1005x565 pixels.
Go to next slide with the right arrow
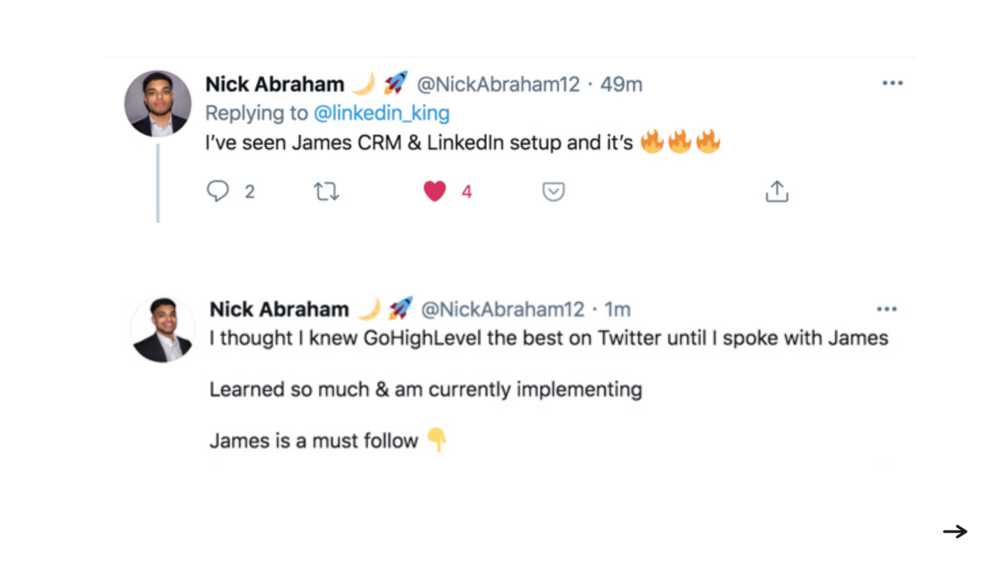pyautogui.click(x=955, y=531)
